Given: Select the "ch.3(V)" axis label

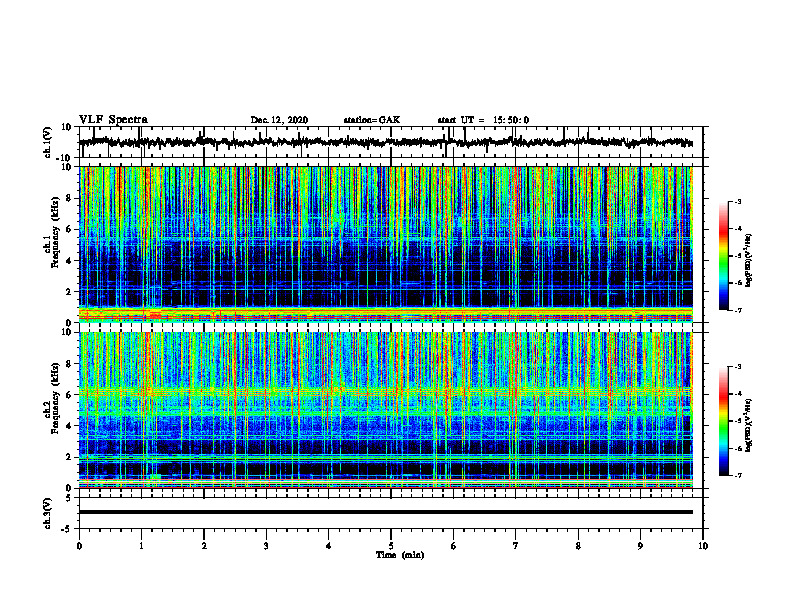Looking at the screenshot, I should 48,513.
